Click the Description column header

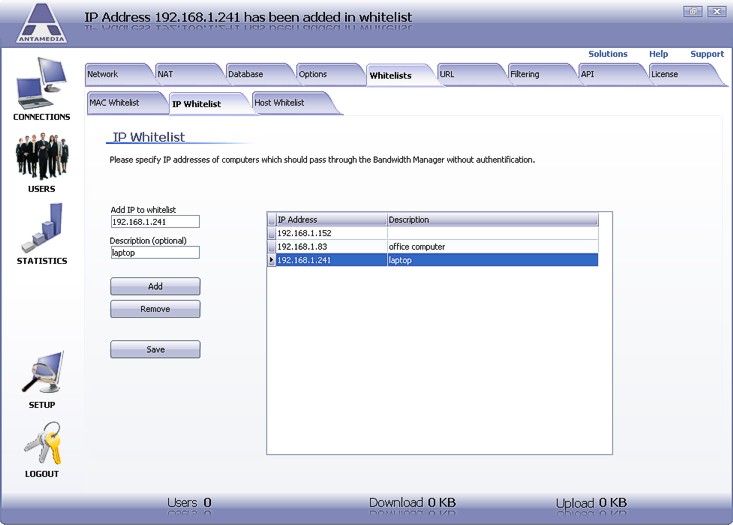[493, 219]
